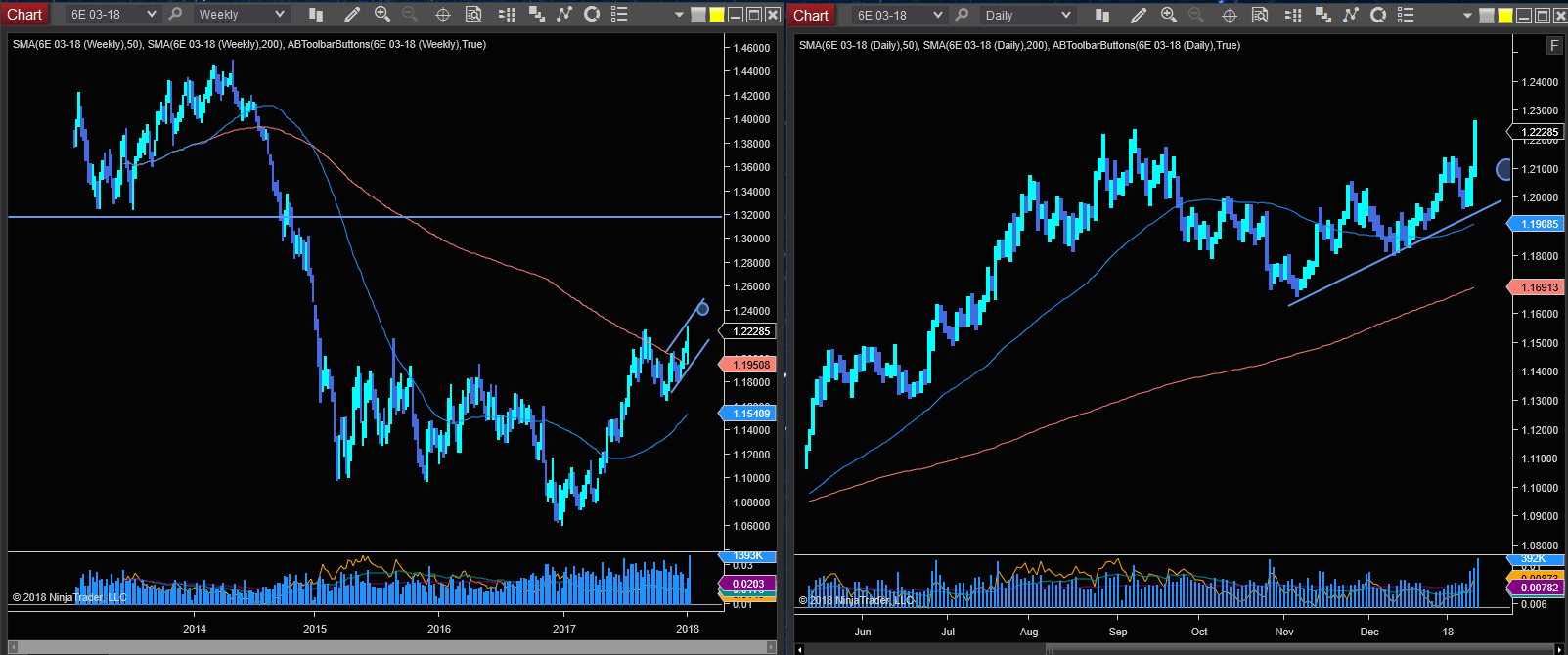1568x655 pixels.
Task: Open small arrow menu in Weekly chart titlebar
Action: (x=679, y=15)
